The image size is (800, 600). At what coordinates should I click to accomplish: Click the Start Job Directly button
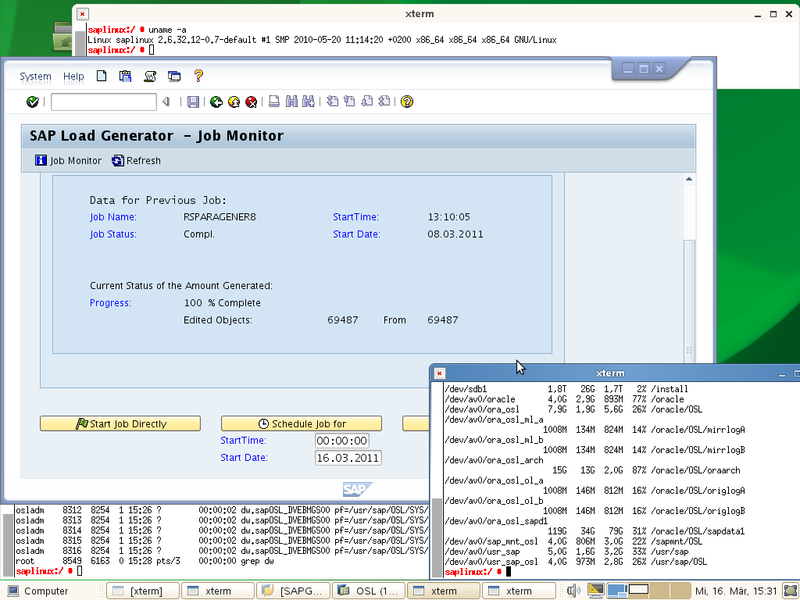click(x=120, y=423)
